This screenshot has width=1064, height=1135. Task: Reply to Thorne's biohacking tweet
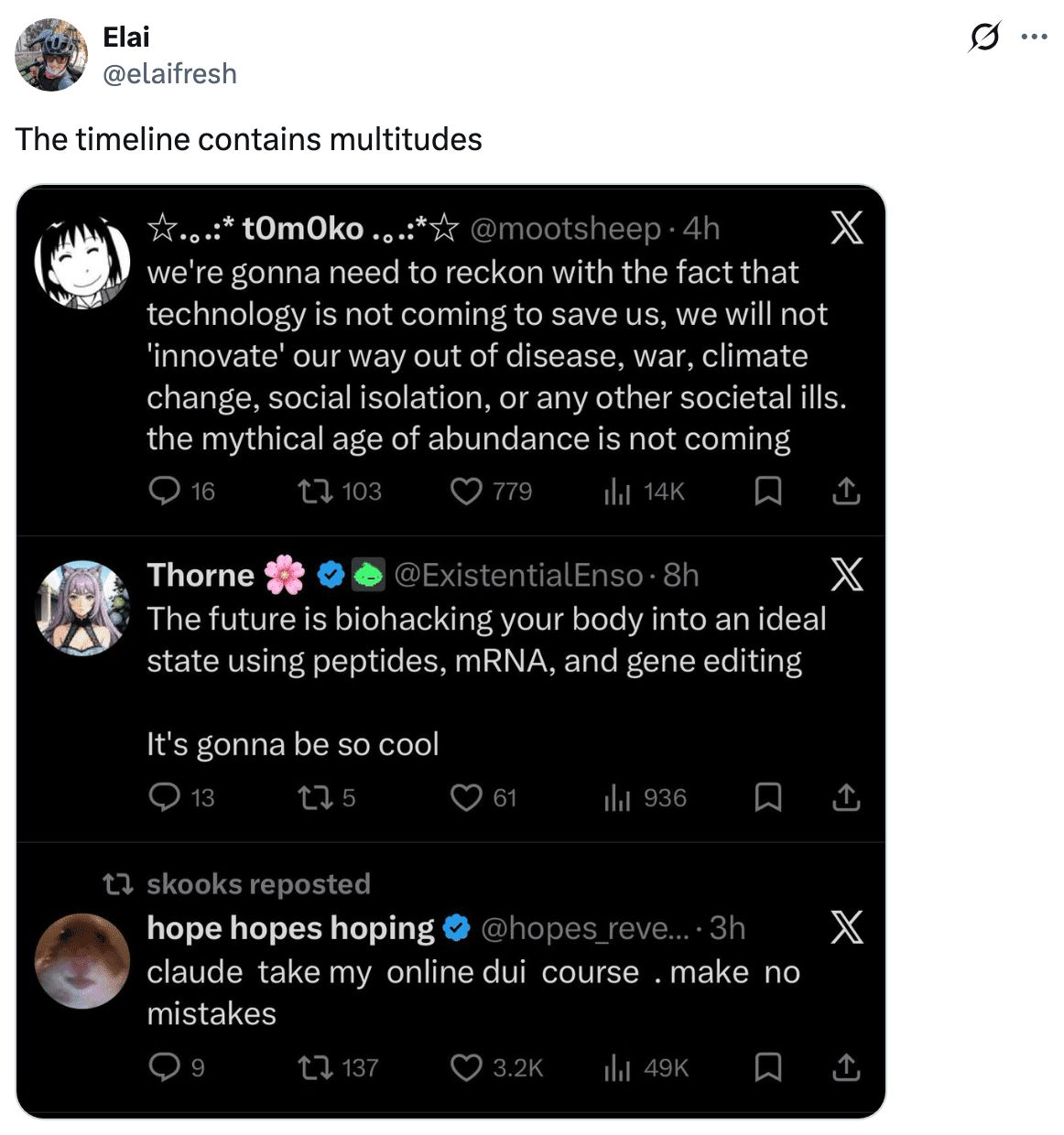pos(165,798)
